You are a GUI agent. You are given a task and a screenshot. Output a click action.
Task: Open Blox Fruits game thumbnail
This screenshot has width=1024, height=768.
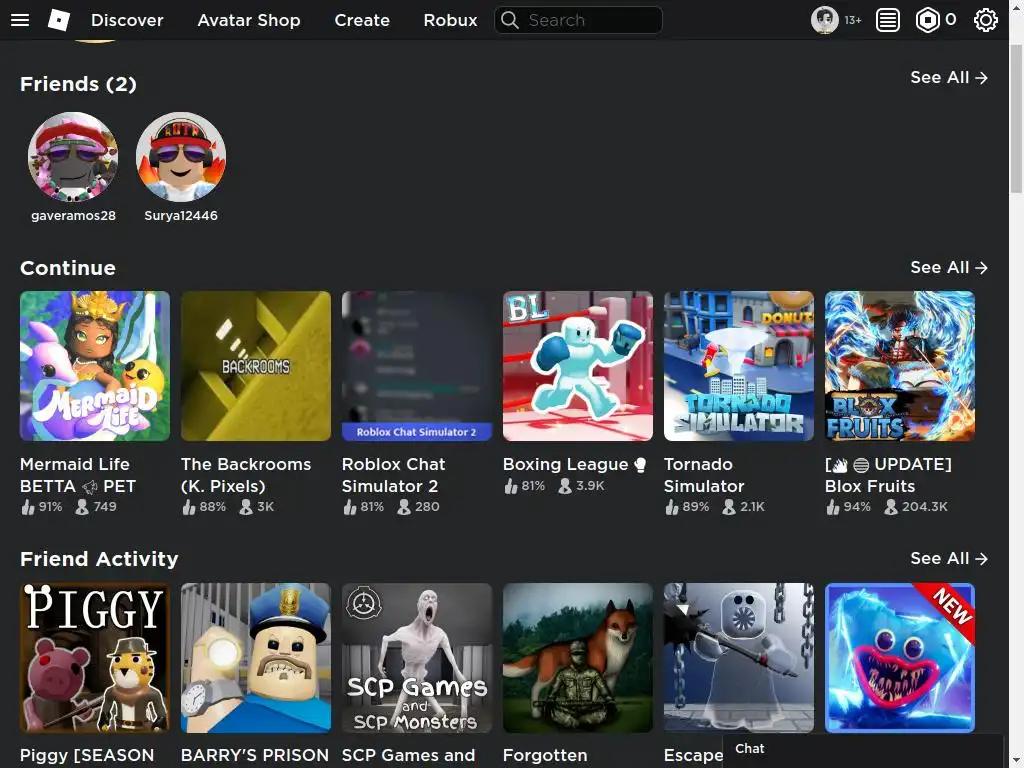point(900,366)
